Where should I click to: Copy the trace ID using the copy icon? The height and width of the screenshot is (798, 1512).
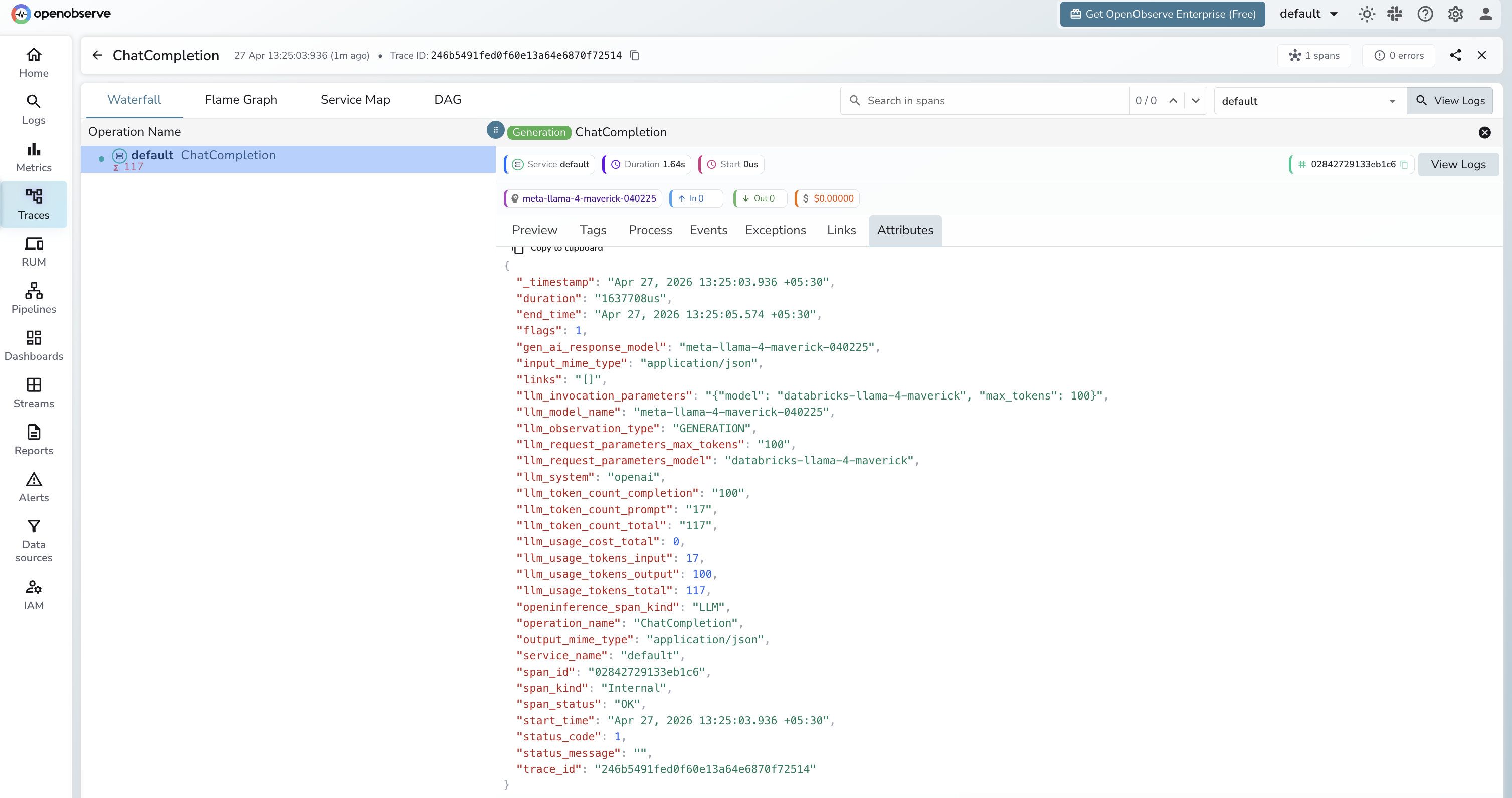point(635,55)
